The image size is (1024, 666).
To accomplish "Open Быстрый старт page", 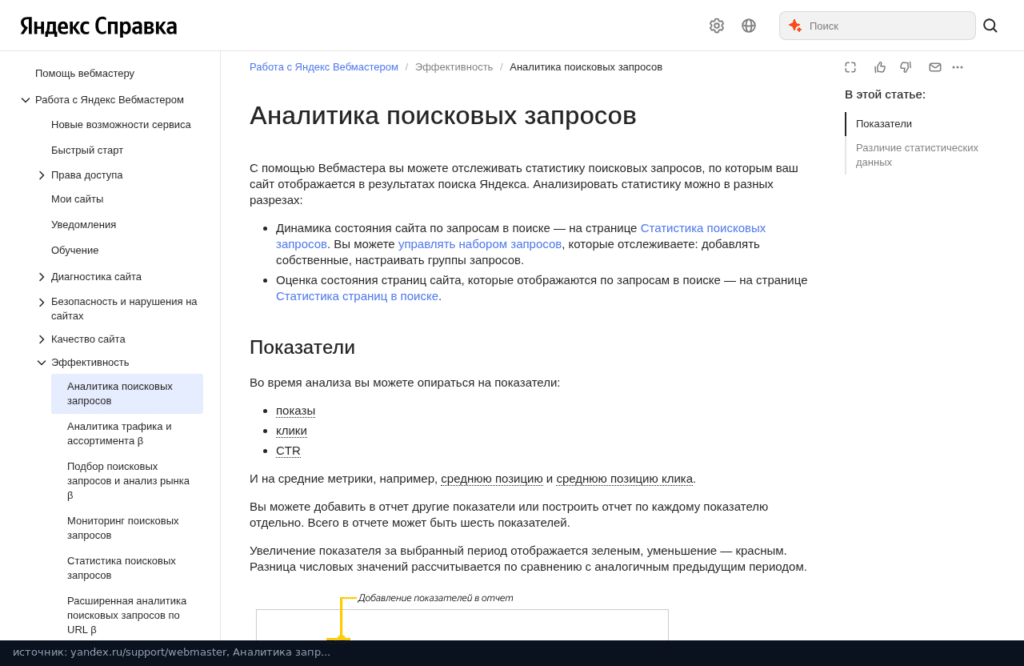I will 87,150.
